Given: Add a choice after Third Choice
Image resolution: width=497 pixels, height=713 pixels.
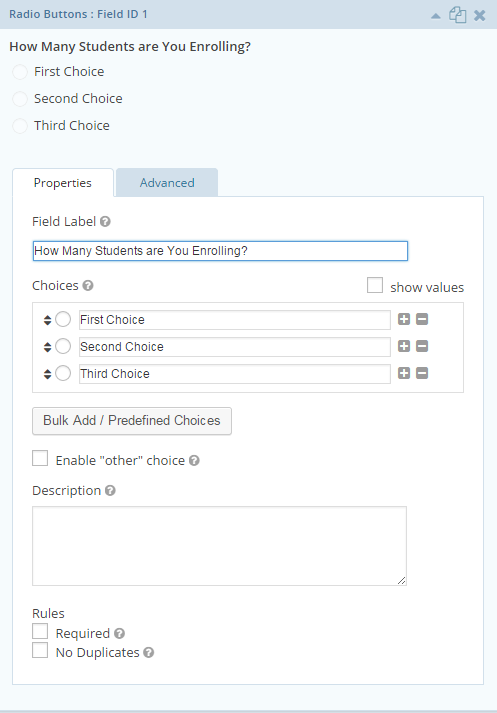Looking at the screenshot, I should pyautogui.click(x=404, y=373).
